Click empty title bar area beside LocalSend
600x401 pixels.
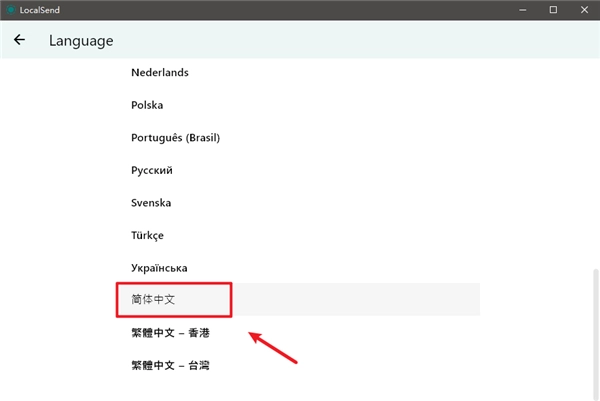click(x=280, y=9)
